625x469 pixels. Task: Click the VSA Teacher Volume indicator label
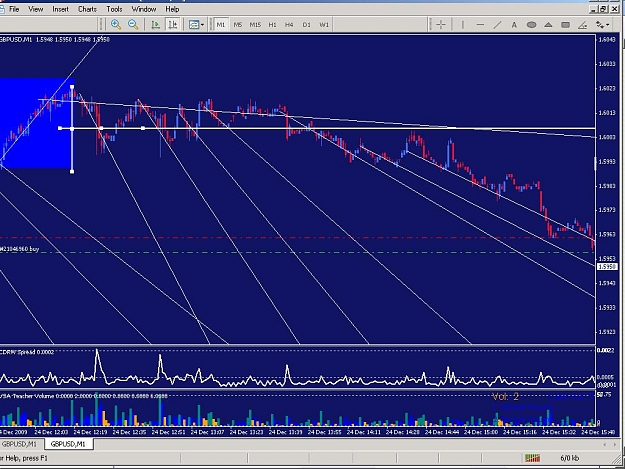point(84,396)
